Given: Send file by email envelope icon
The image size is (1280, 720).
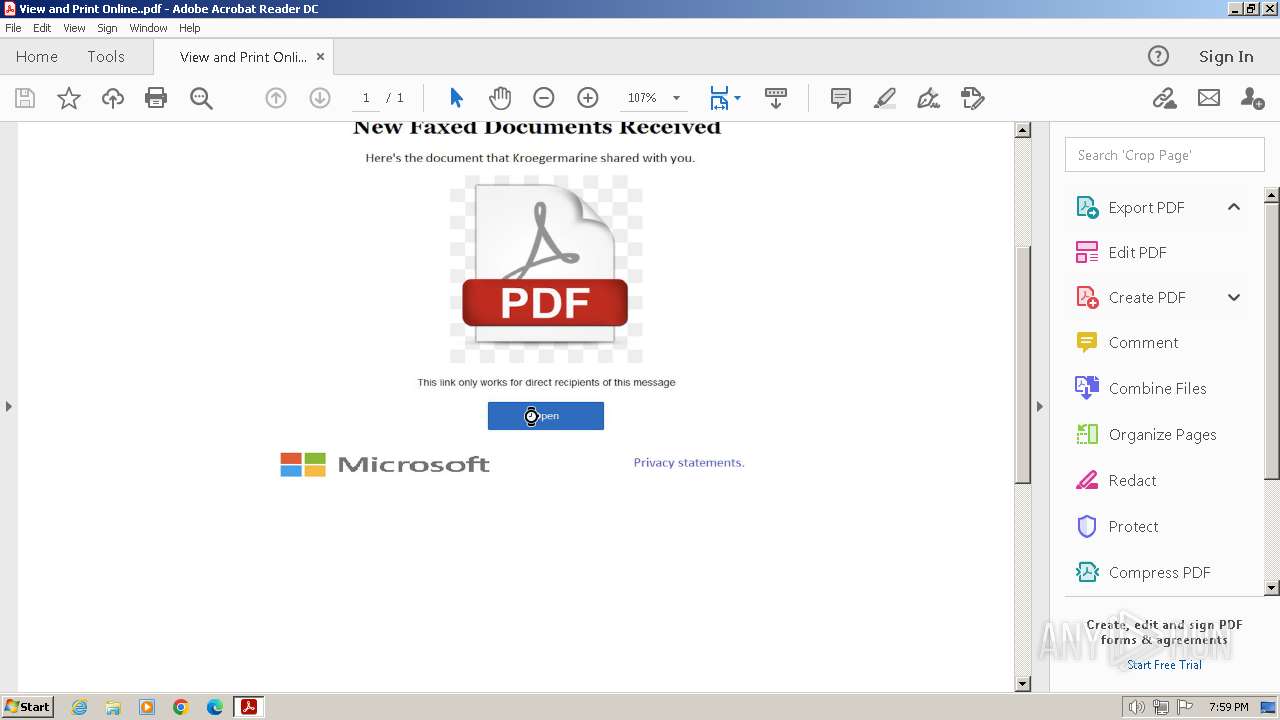Looking at the screenshot, I should click(1209, 98).
